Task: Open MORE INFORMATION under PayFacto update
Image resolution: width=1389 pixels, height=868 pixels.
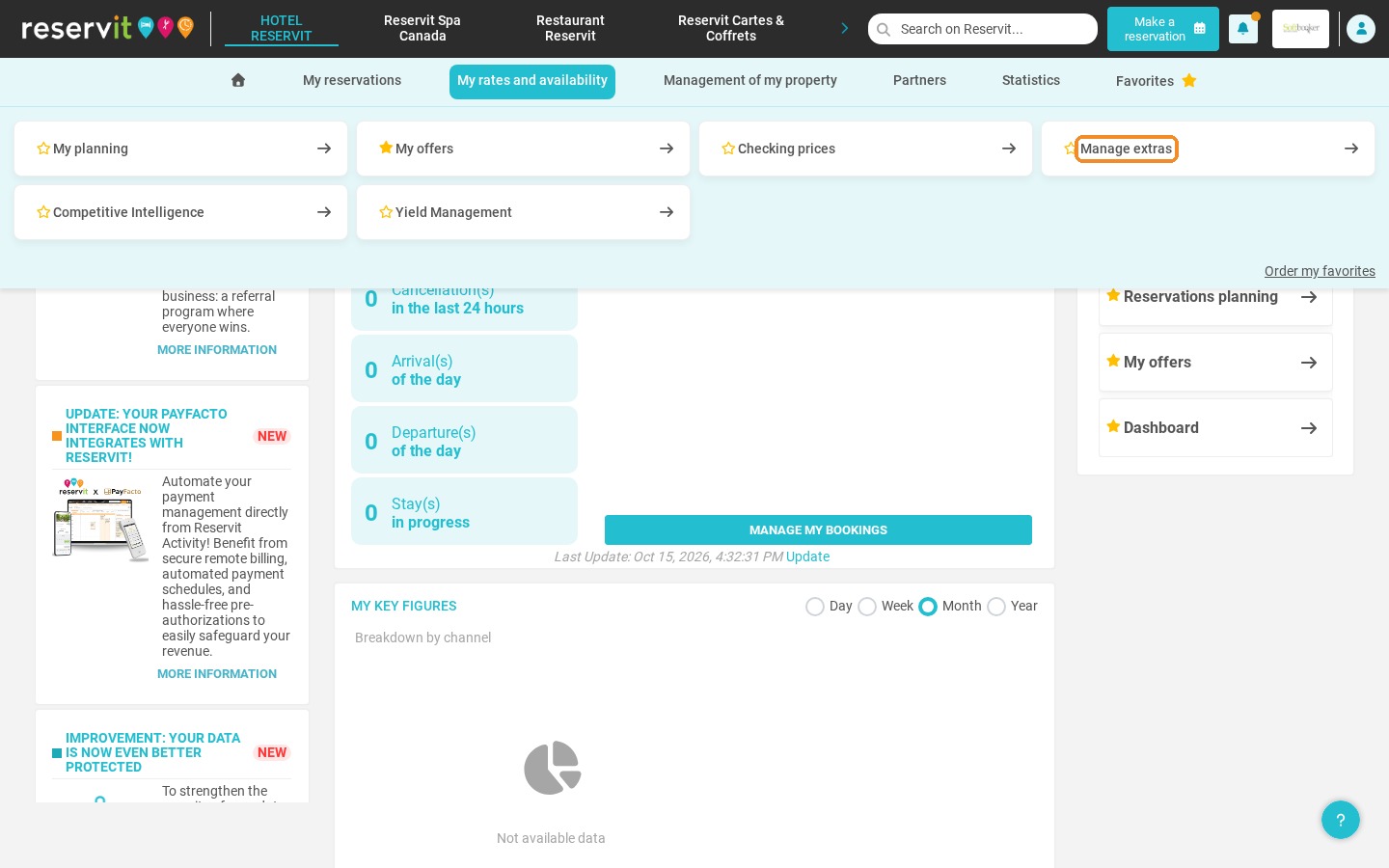Action: (217, 674)
